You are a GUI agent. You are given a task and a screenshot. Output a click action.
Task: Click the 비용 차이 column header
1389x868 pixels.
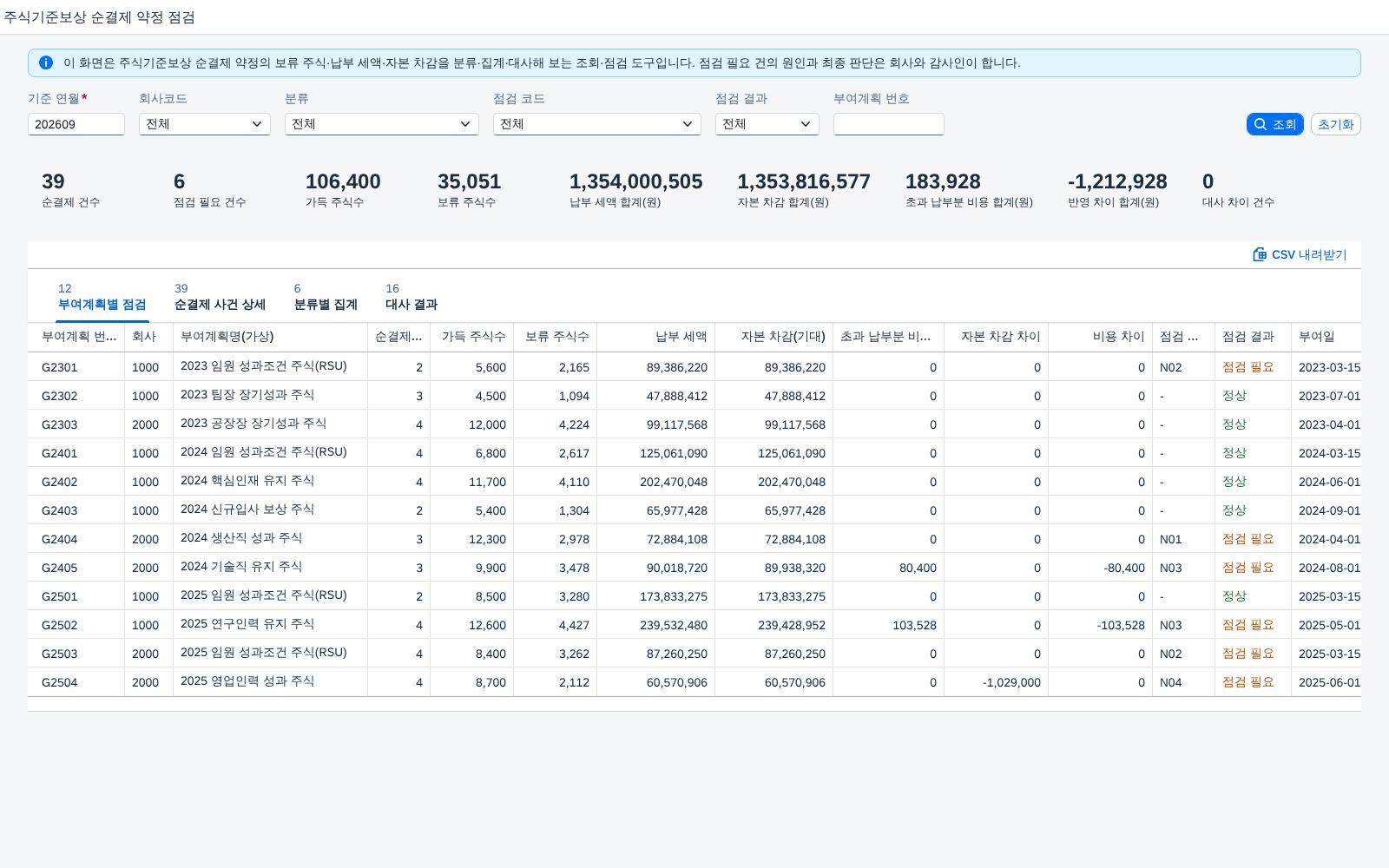pos(1101,337)
